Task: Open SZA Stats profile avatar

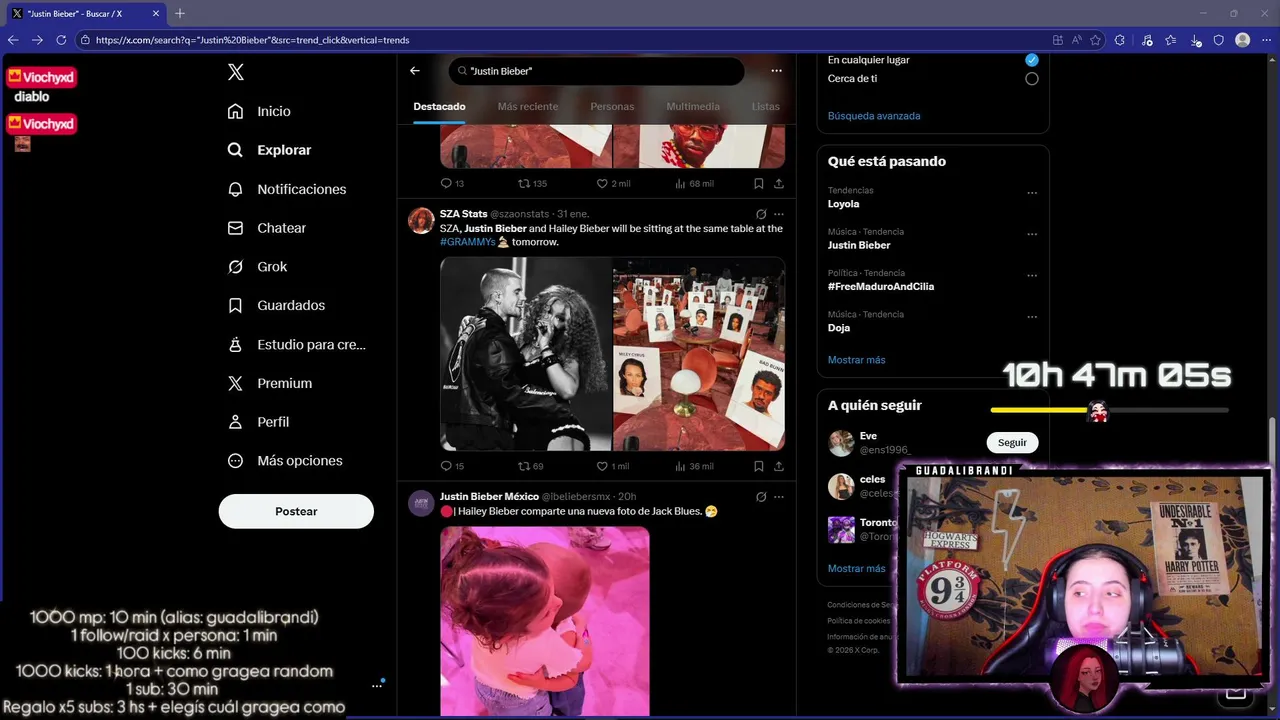Action: tap(421, 221)
